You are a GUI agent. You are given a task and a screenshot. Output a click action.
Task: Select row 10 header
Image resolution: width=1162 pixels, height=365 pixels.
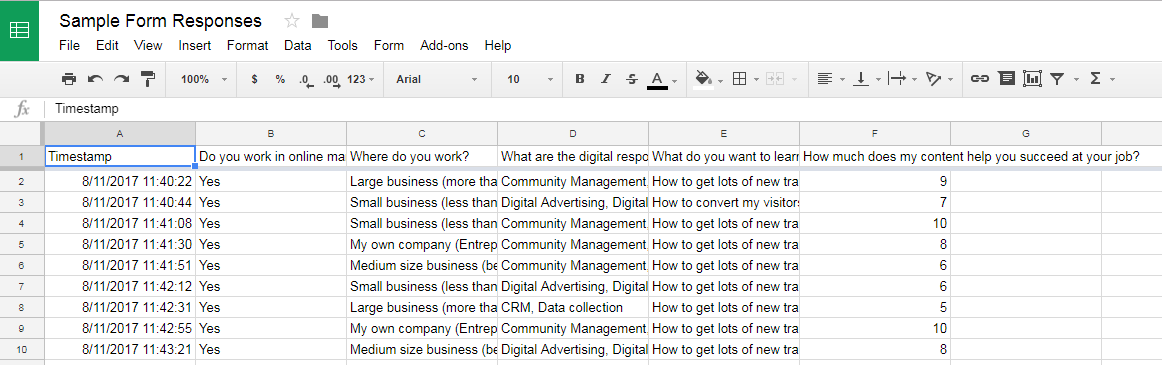(x=22, y=349)
